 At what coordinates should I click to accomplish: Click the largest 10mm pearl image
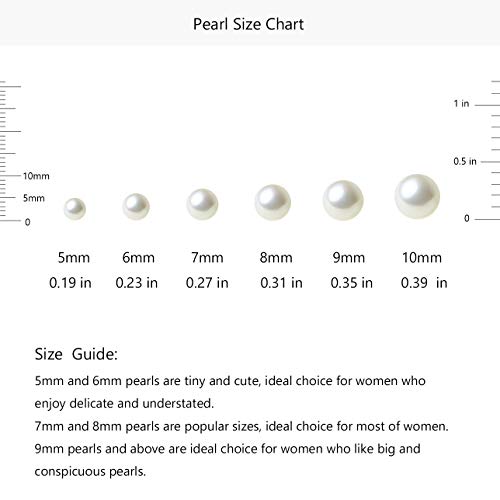coord(417,197)
